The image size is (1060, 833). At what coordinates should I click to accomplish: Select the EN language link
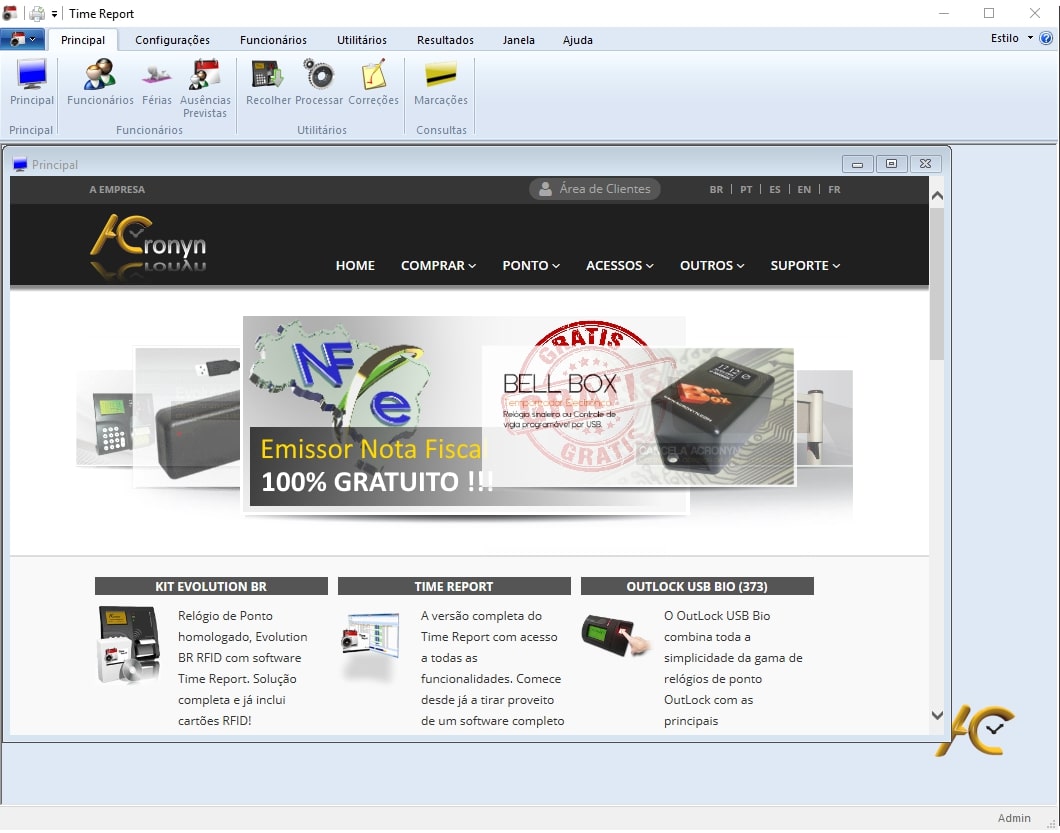(804, 189)
